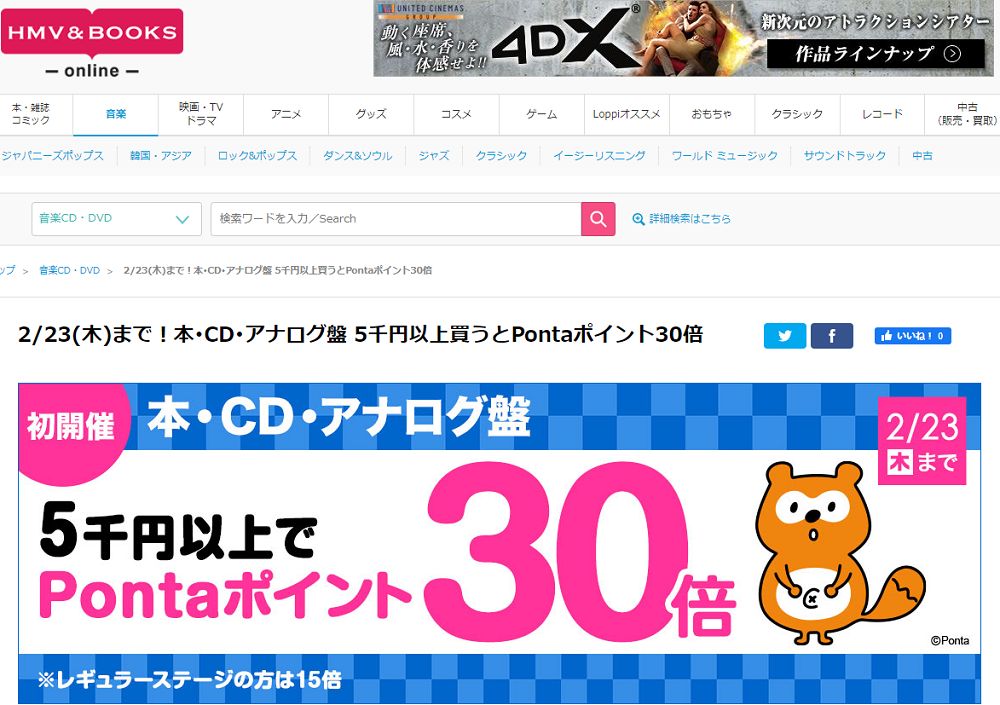
Task: Select the top-row クラシック tab
Action: [x=797, y=114]
